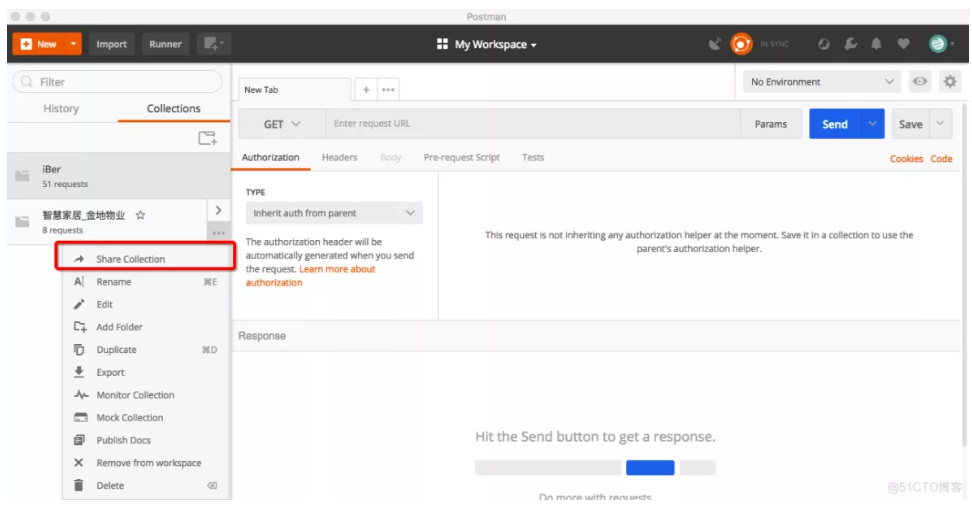The height and width of the screenshot is (515, 972).
Task: Choose Remove from workspace
Action: [146, 463]
